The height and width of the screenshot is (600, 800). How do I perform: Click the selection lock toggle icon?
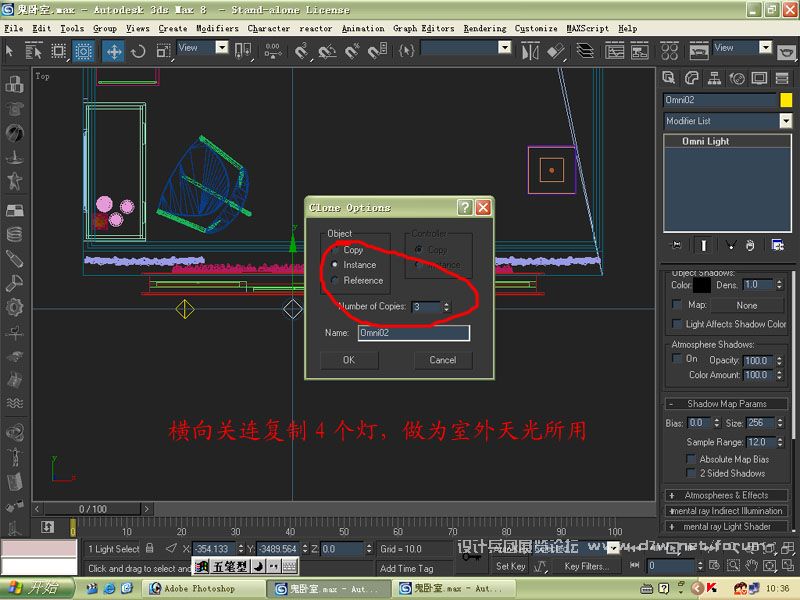(150, 549)
